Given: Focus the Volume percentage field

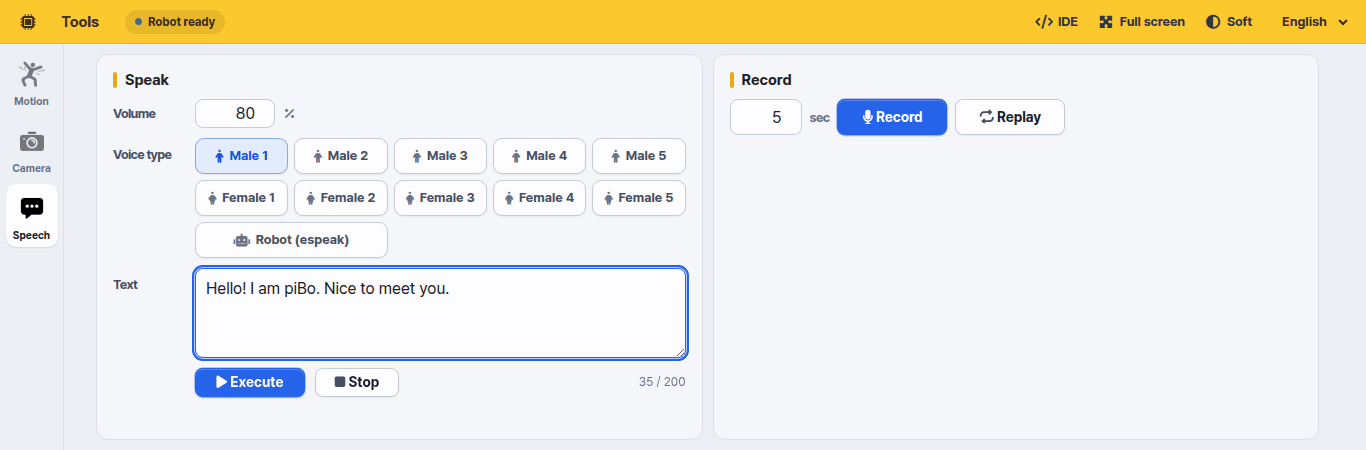Looking at the screenshot, I should point(235,113).
